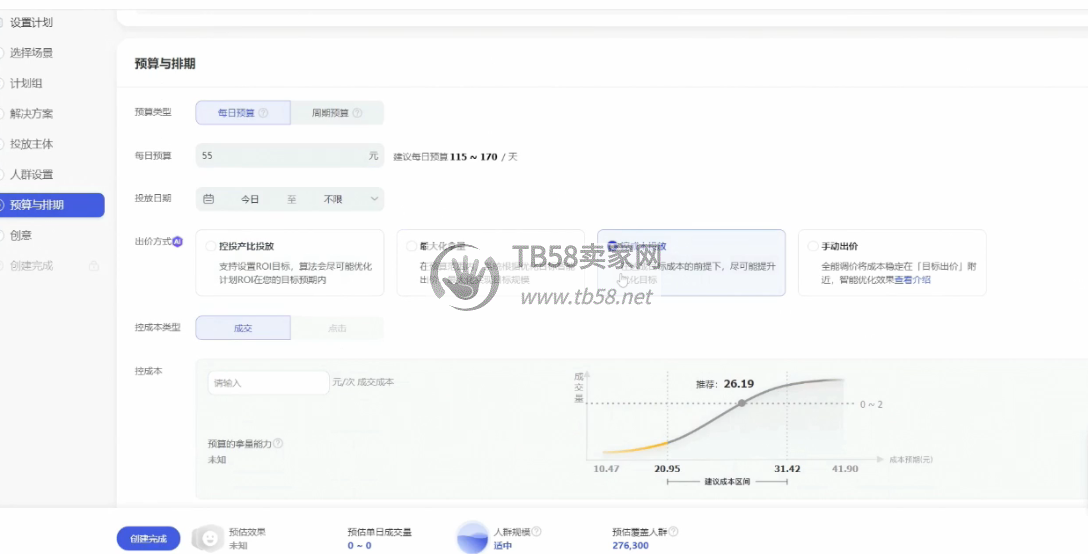Click the AI badge beside 出价方式
Viewport: 1088px width, 554px height.
[x=178, y=242]
